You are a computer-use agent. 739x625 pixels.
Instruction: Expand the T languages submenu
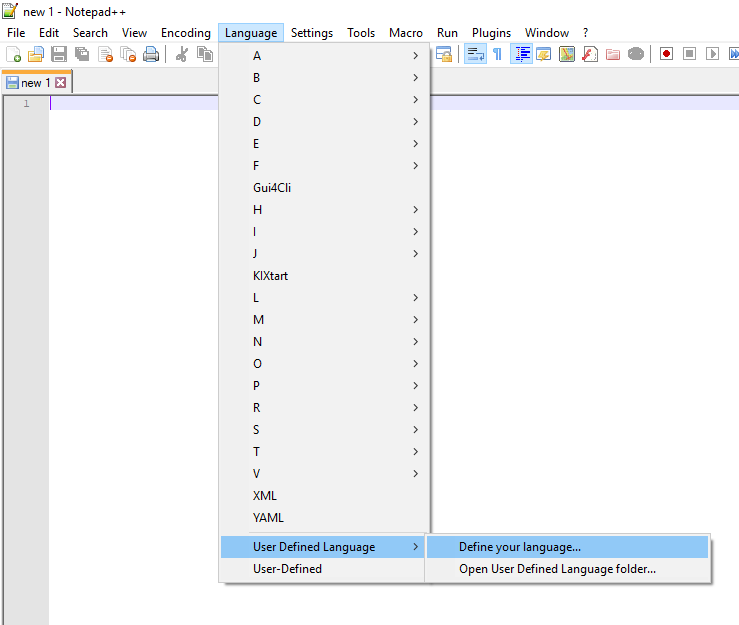pyautogui.click(x=325, y=452)
